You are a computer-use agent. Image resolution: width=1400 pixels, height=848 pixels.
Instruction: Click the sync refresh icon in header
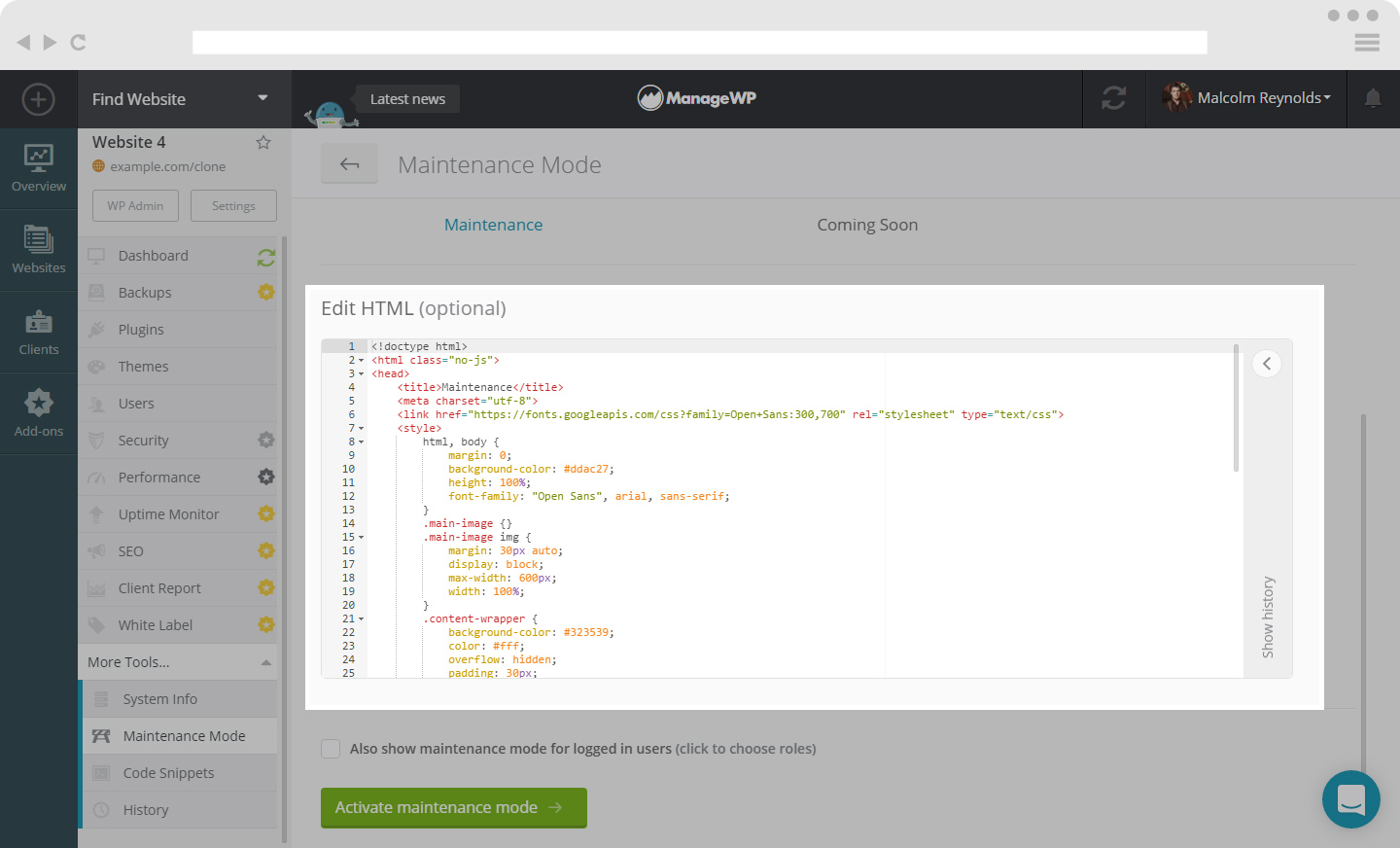pyautogui.click(x=1114, y=98)
